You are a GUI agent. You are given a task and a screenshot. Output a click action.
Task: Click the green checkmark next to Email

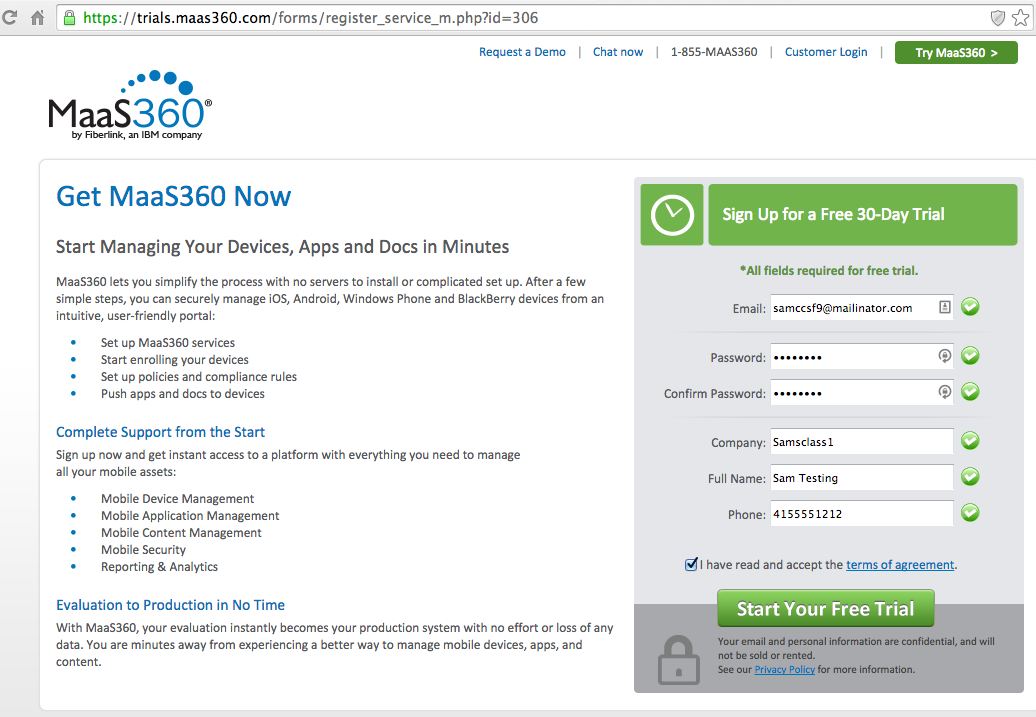point(970,307)
